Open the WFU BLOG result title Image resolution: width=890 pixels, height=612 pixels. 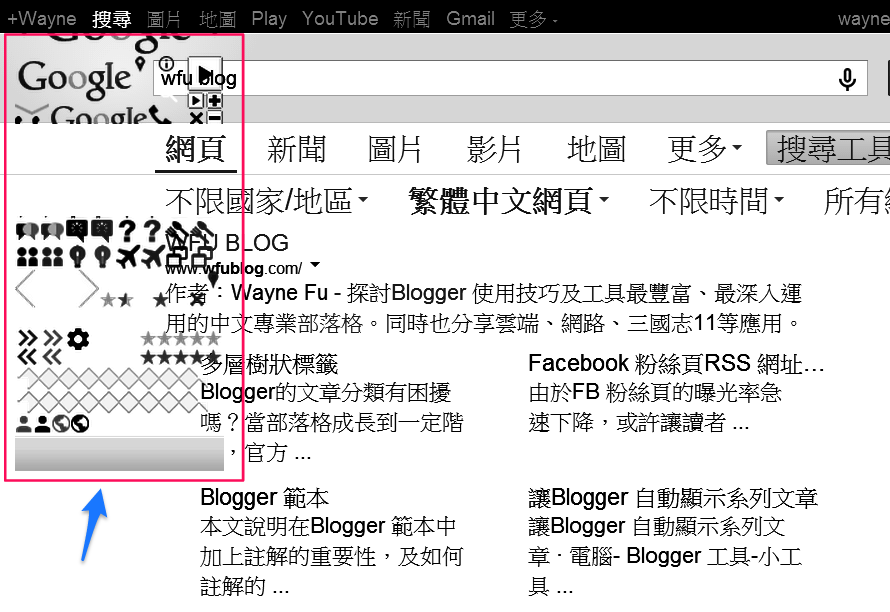[x=228, y=243]
